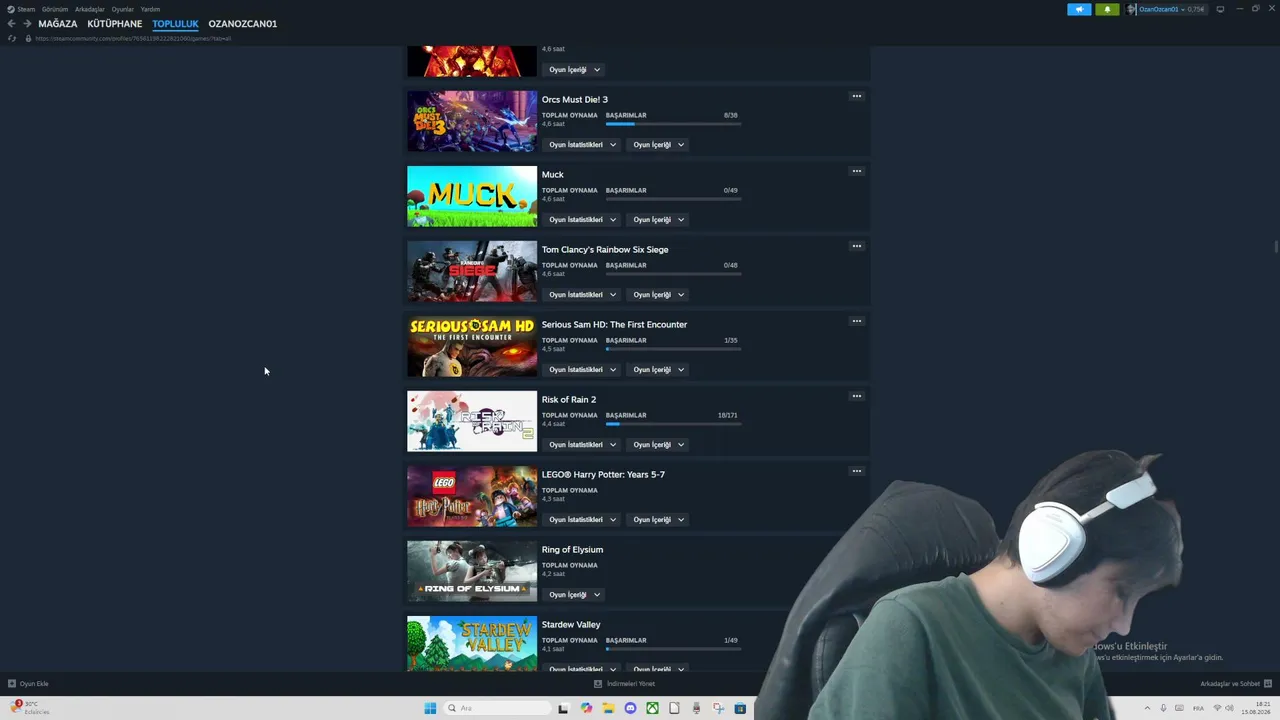
Task: Switch to the MAĞAZA tab
Action: (58, 24)
